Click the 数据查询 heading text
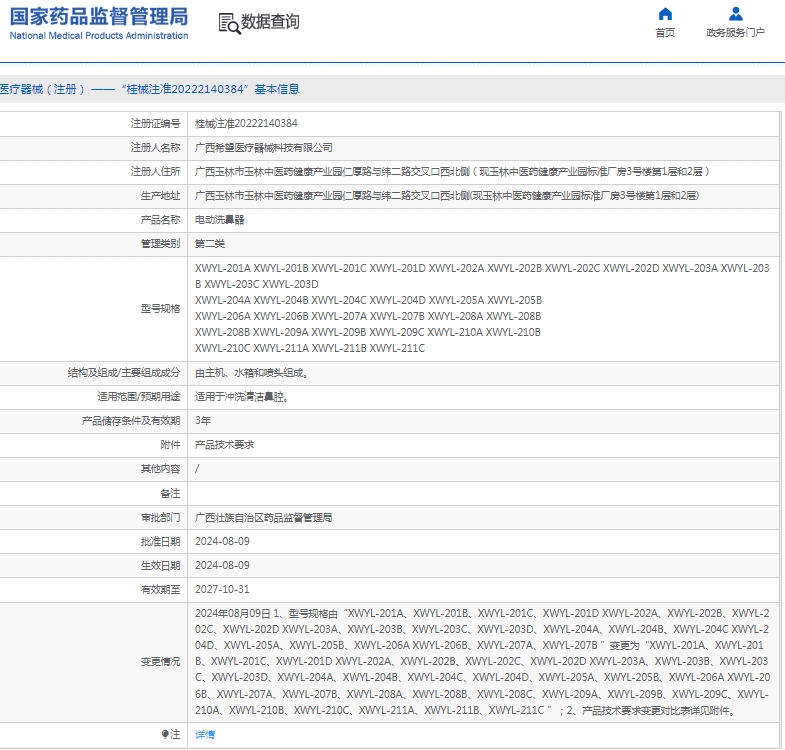This screenshot has height=750, width=785. point(270,22)
